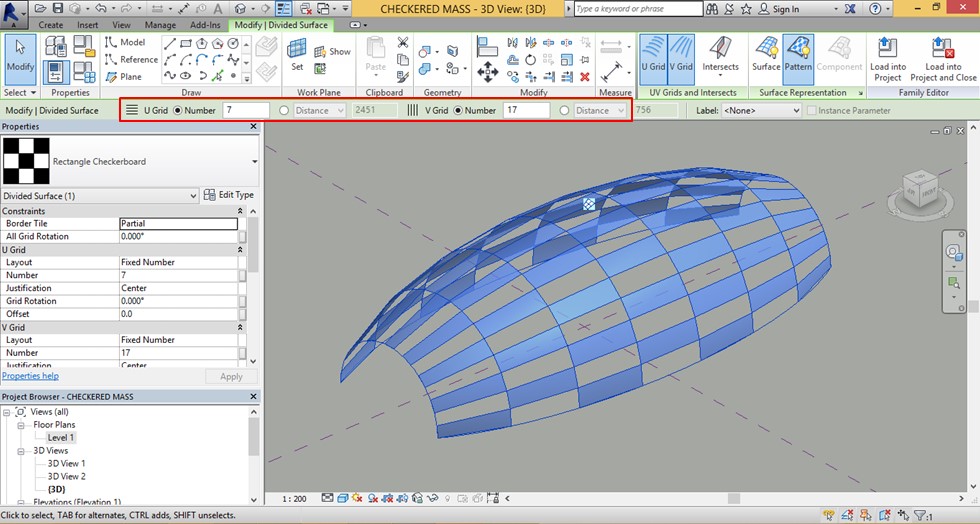Click Show work plane
This screenshot has height=524, width=980.
[x=332, y=51]
